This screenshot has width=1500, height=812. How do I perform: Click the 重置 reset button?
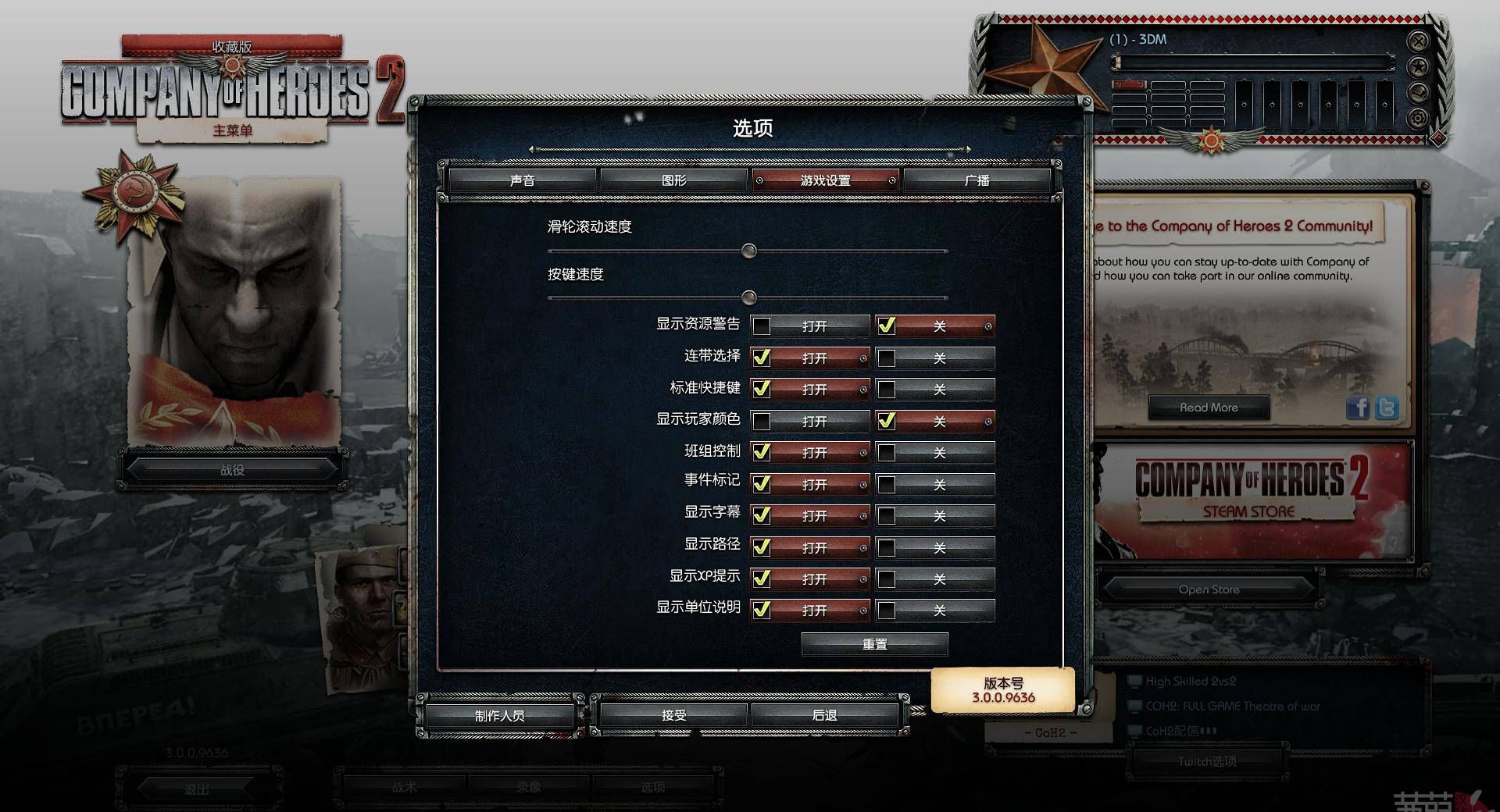pyautogui.click(x=874, y=644)
